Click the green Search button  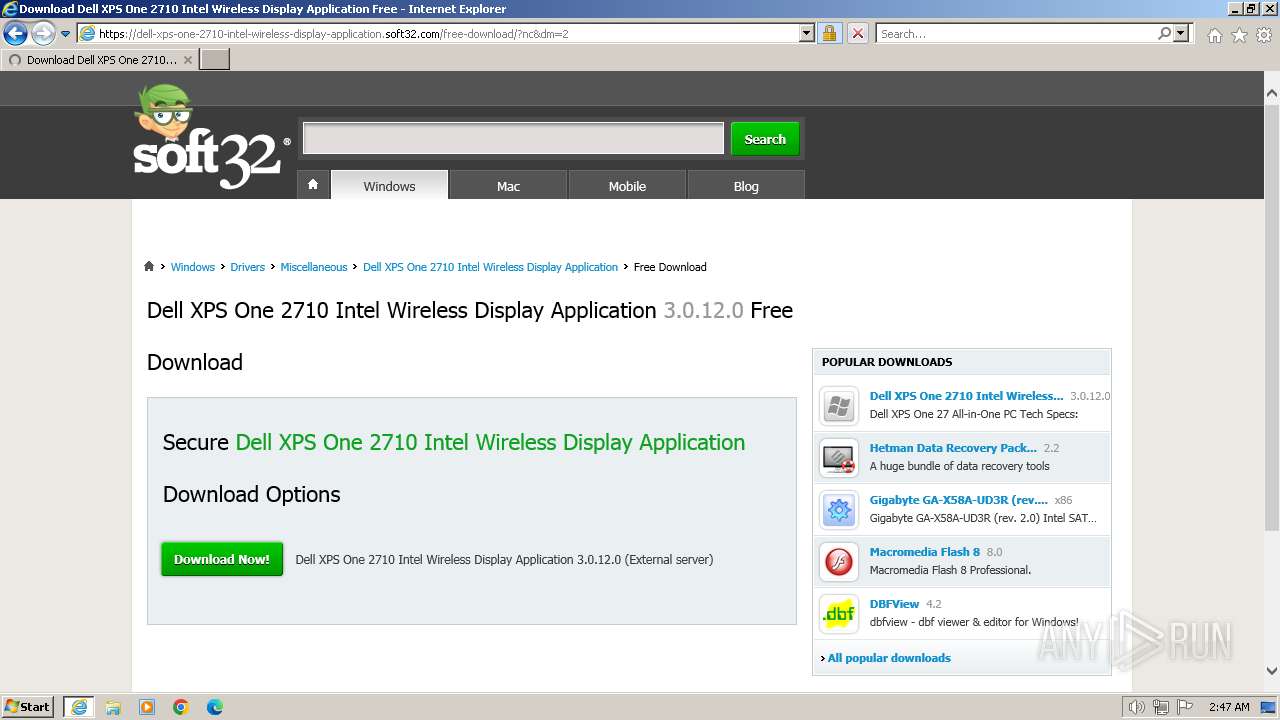pyautogui.click(x=765, y=139)
